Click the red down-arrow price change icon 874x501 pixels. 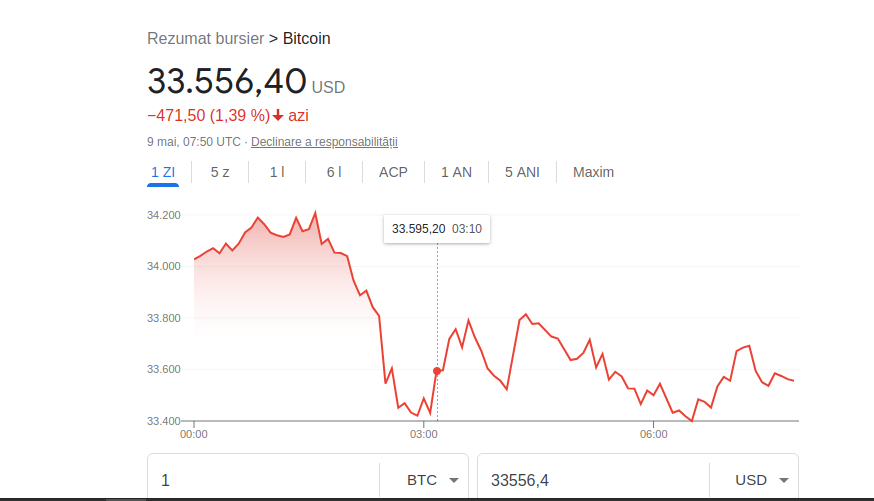(278, 115)
